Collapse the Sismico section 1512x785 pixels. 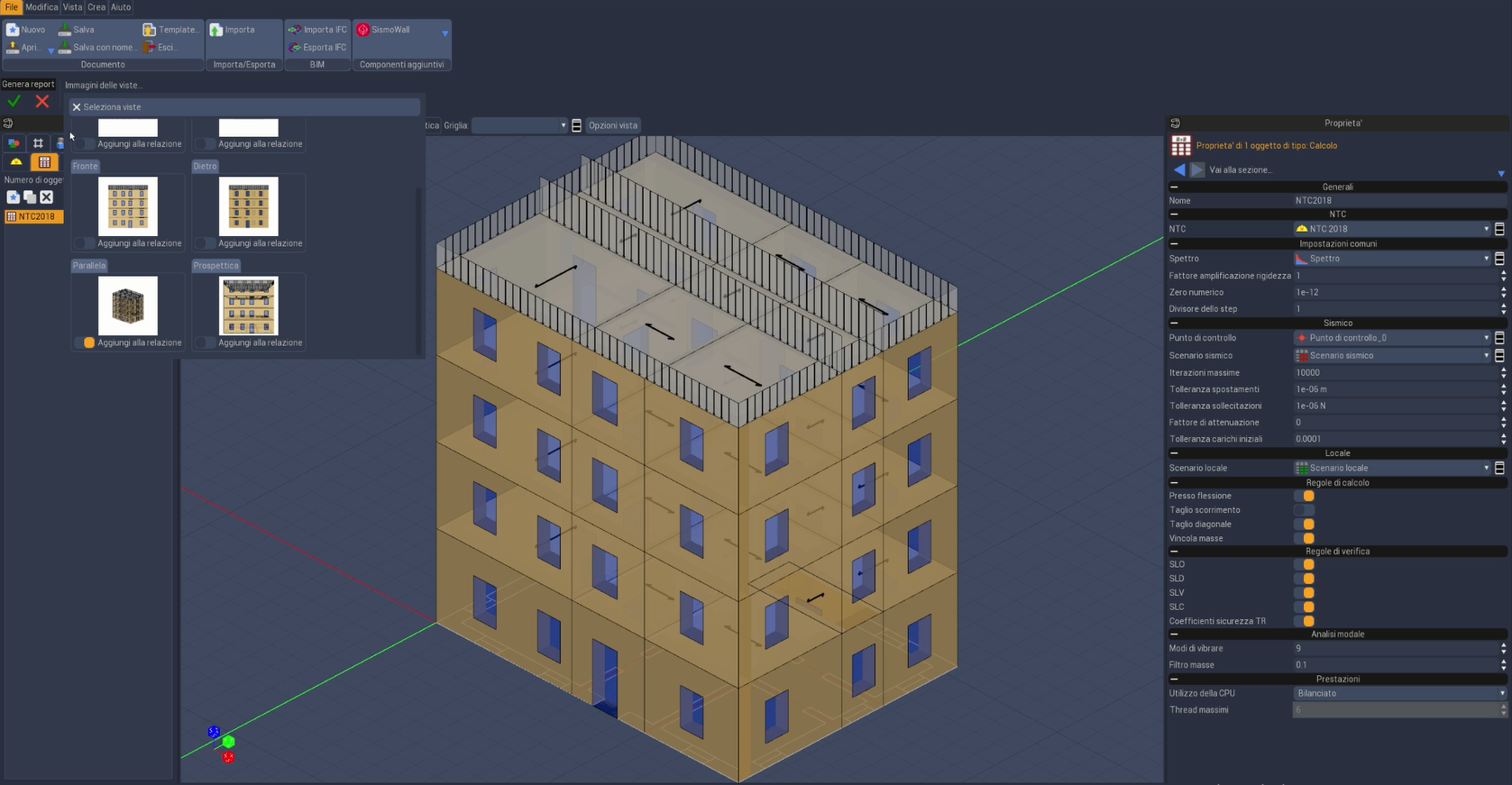(x=1174, y=323)
